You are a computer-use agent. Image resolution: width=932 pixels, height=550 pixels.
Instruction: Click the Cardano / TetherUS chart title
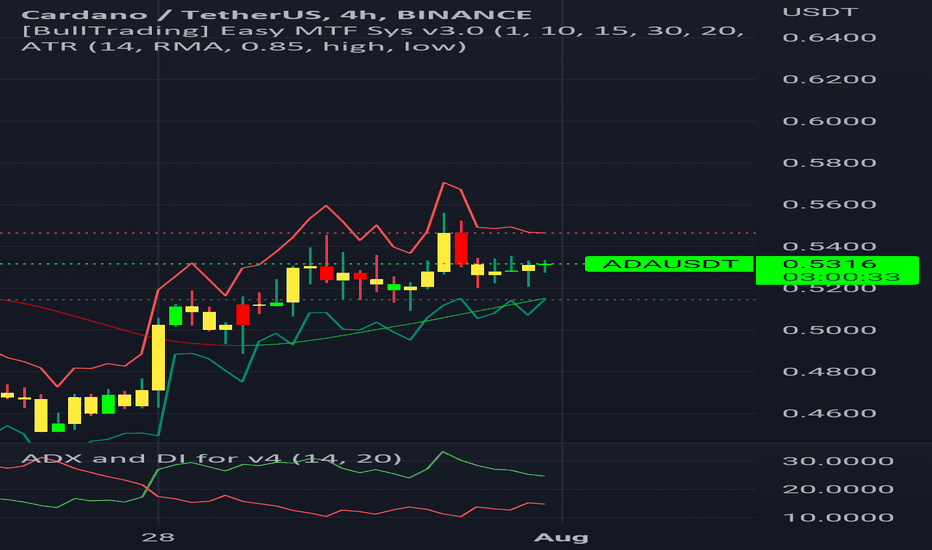[x=277, y=14]
